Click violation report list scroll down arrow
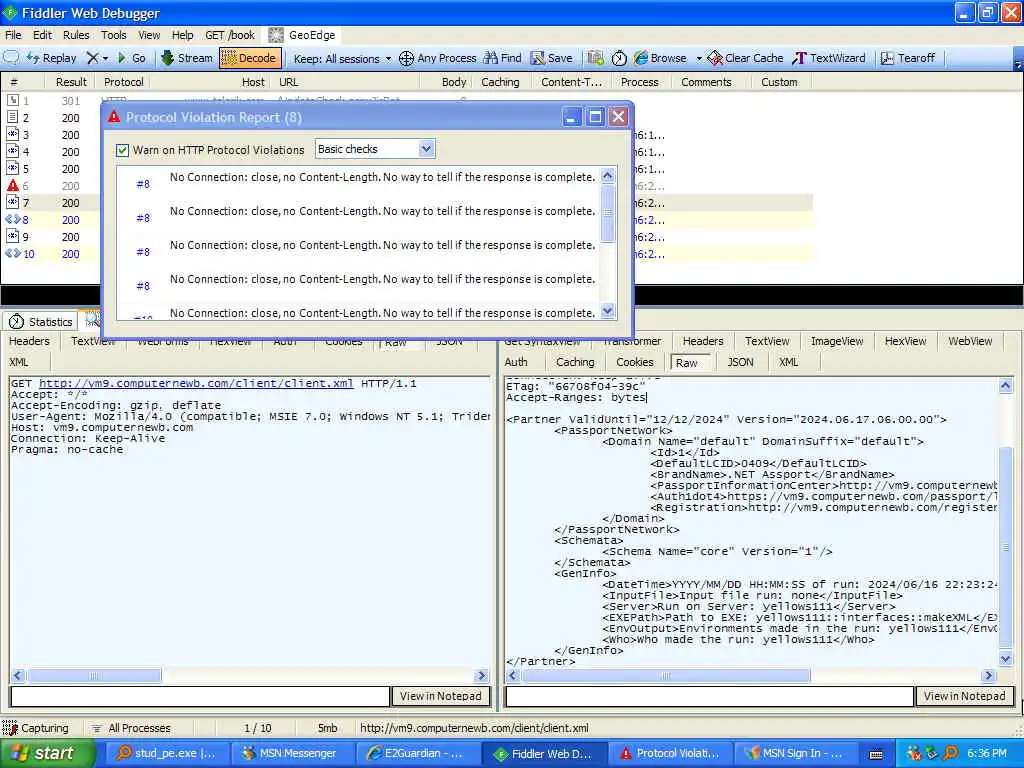Image resolution: width=1024 pixels, height=768 pixels. 607,311
